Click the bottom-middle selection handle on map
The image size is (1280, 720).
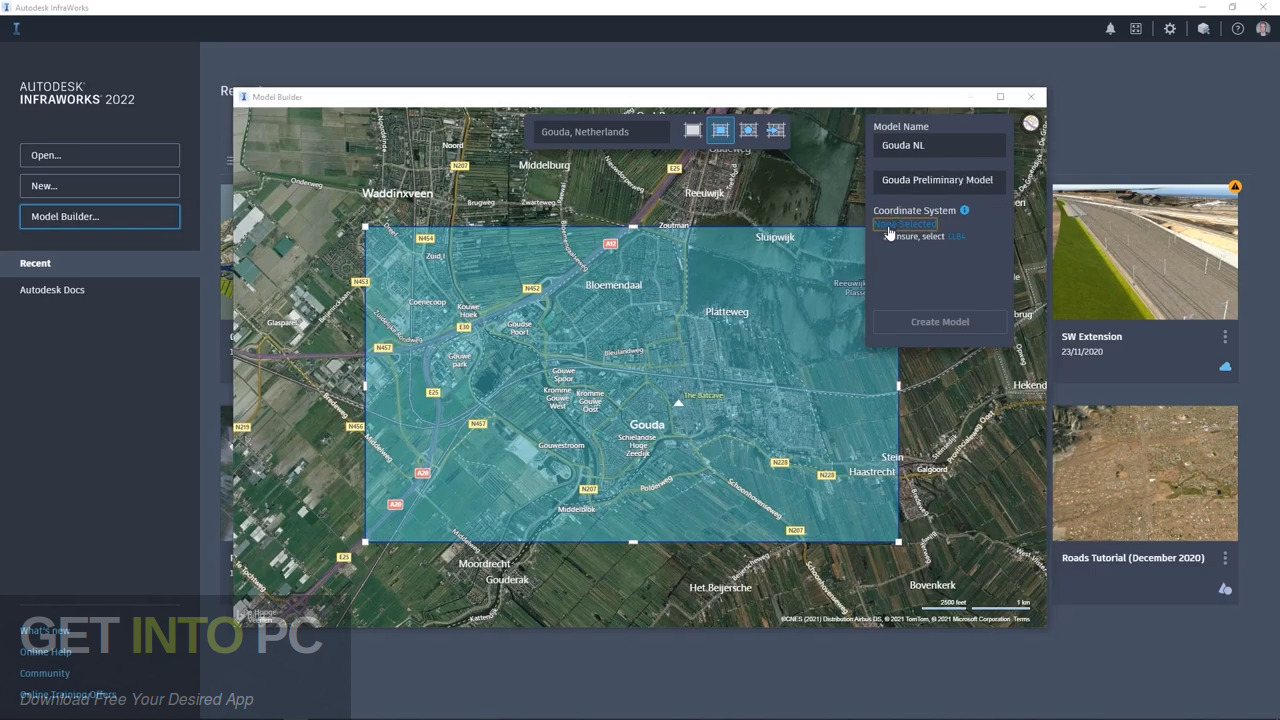tap(632, 542)
